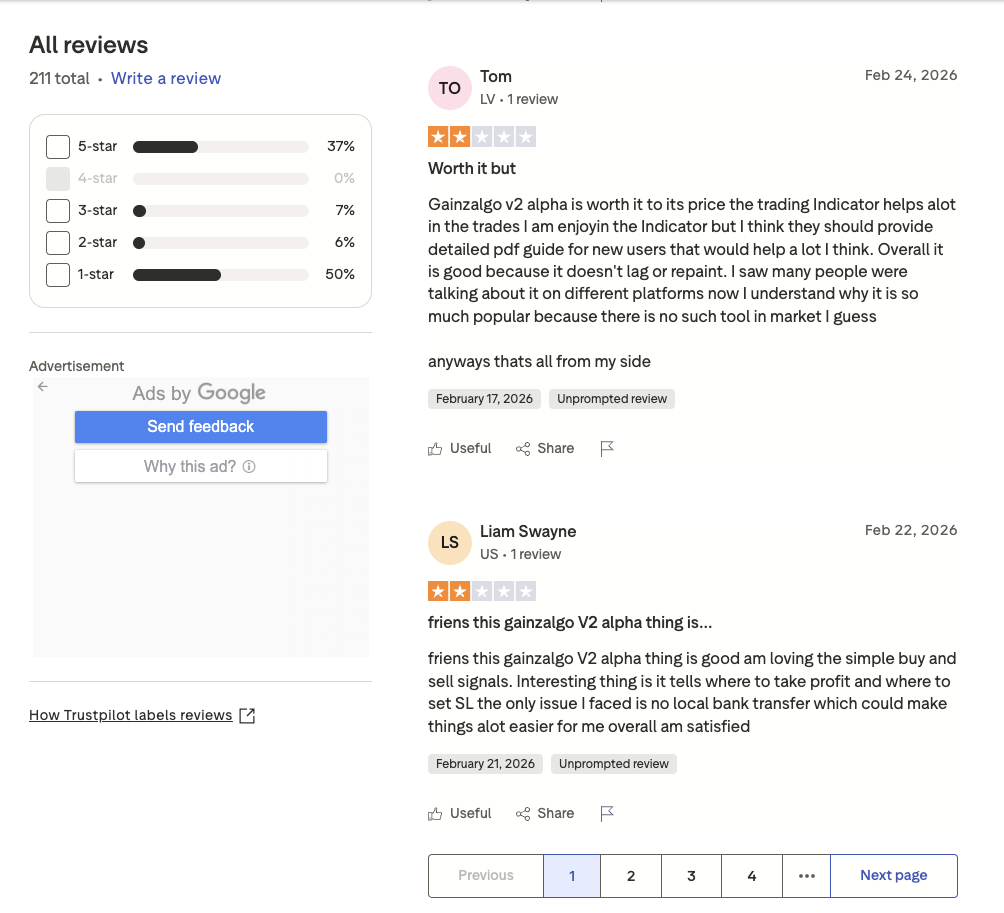The image size is (1004, 913).
Task: Go to page 4 of reviews
Action: click(x=751, y=876)
